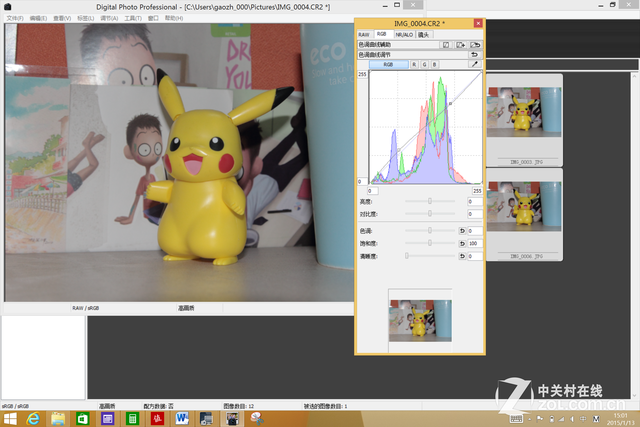Open the Window (窗口) menu

coord(153,18)
